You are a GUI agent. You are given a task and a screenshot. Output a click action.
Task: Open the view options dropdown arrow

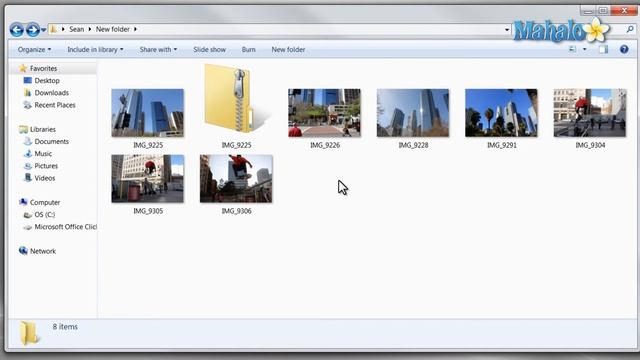click(x=584, y=49)
